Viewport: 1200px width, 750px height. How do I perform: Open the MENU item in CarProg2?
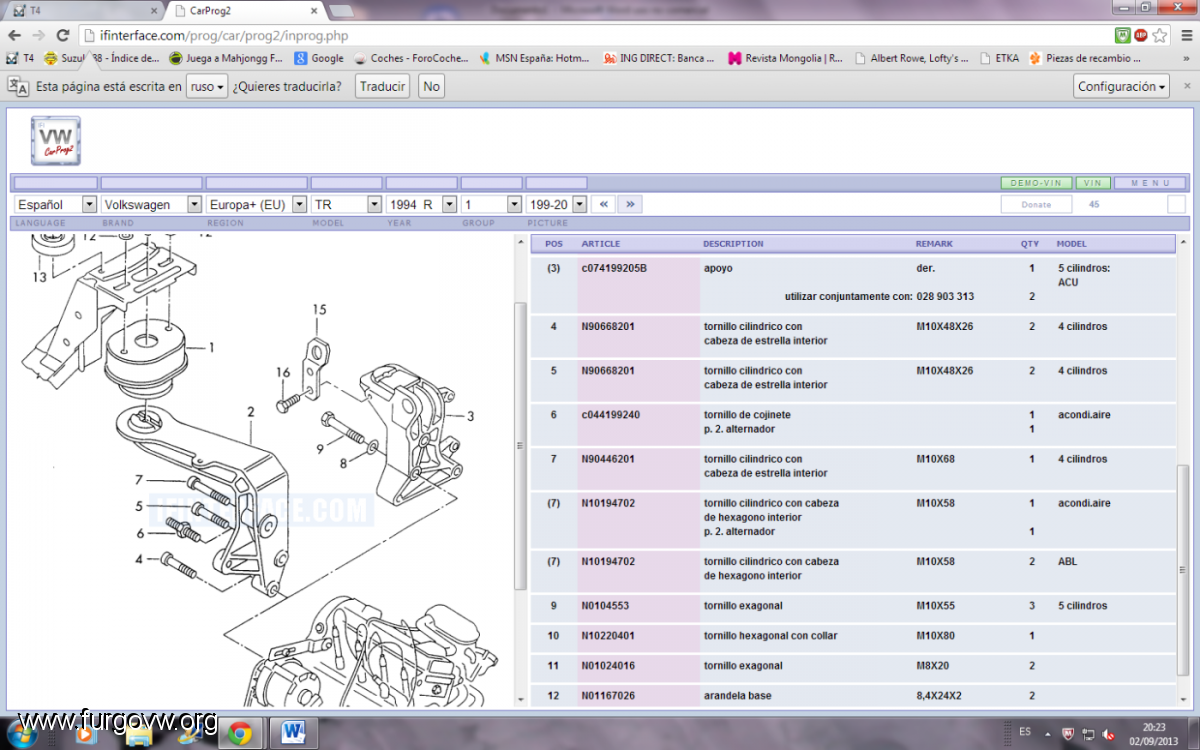pyautogui.click(x=1150, y=184)
